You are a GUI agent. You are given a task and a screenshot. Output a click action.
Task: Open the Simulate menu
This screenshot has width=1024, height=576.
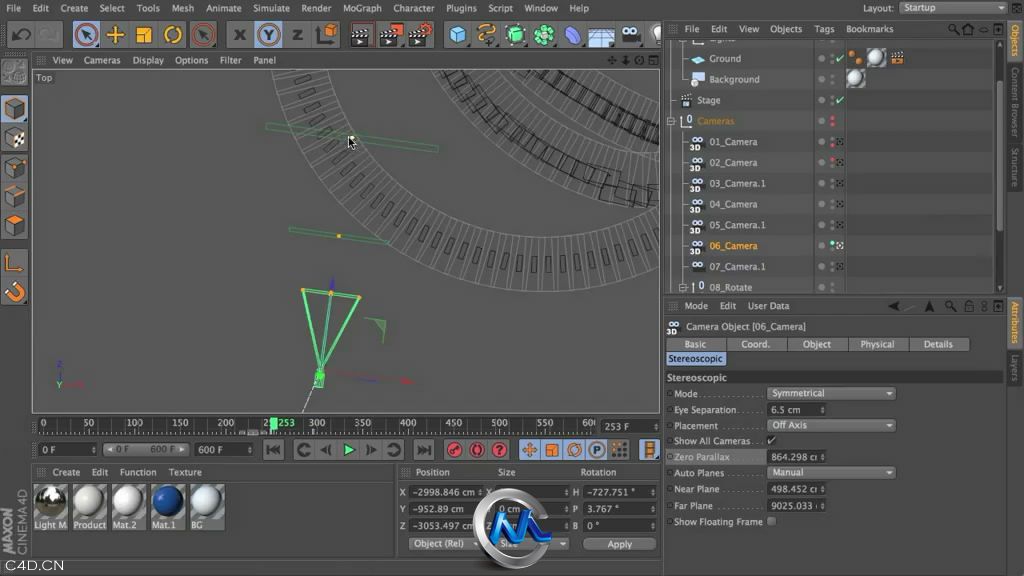click(271, 8)
